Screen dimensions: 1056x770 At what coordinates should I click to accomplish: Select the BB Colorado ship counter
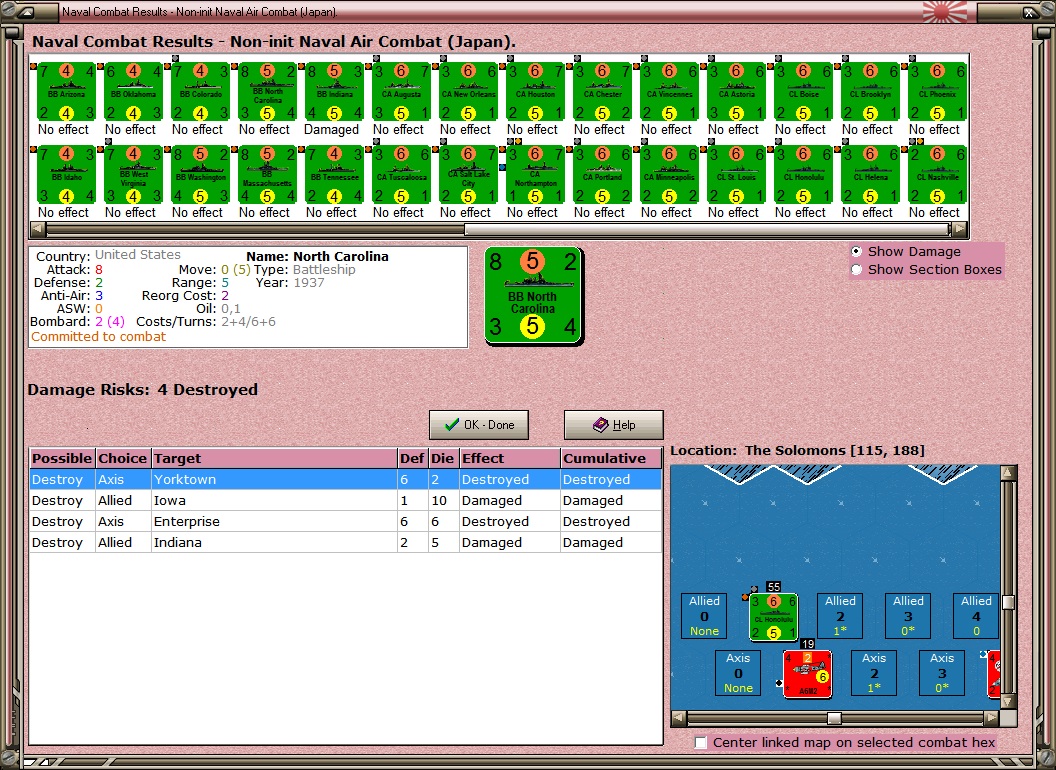[200, 92]
